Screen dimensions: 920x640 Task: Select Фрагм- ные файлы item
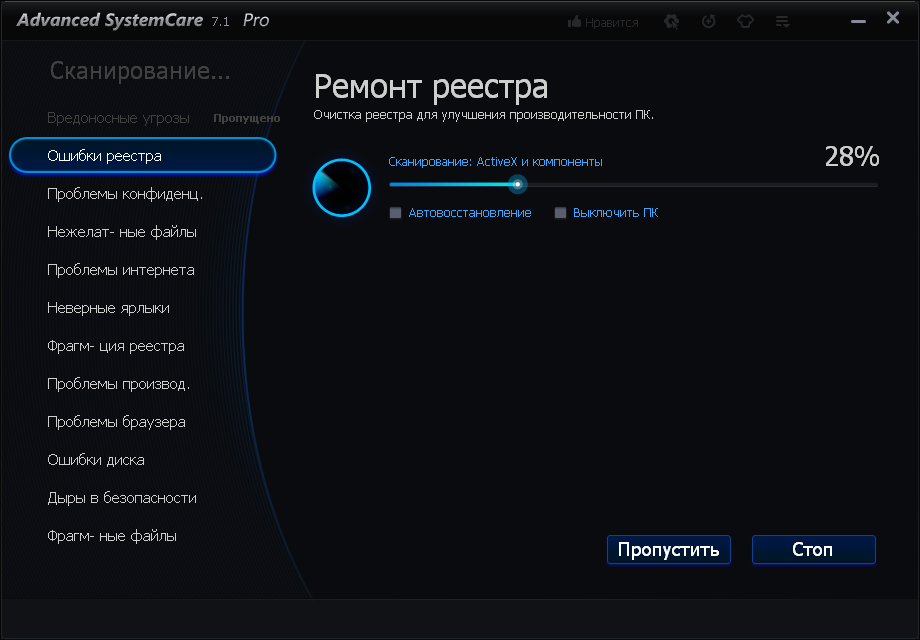click(x=111, y=536)
